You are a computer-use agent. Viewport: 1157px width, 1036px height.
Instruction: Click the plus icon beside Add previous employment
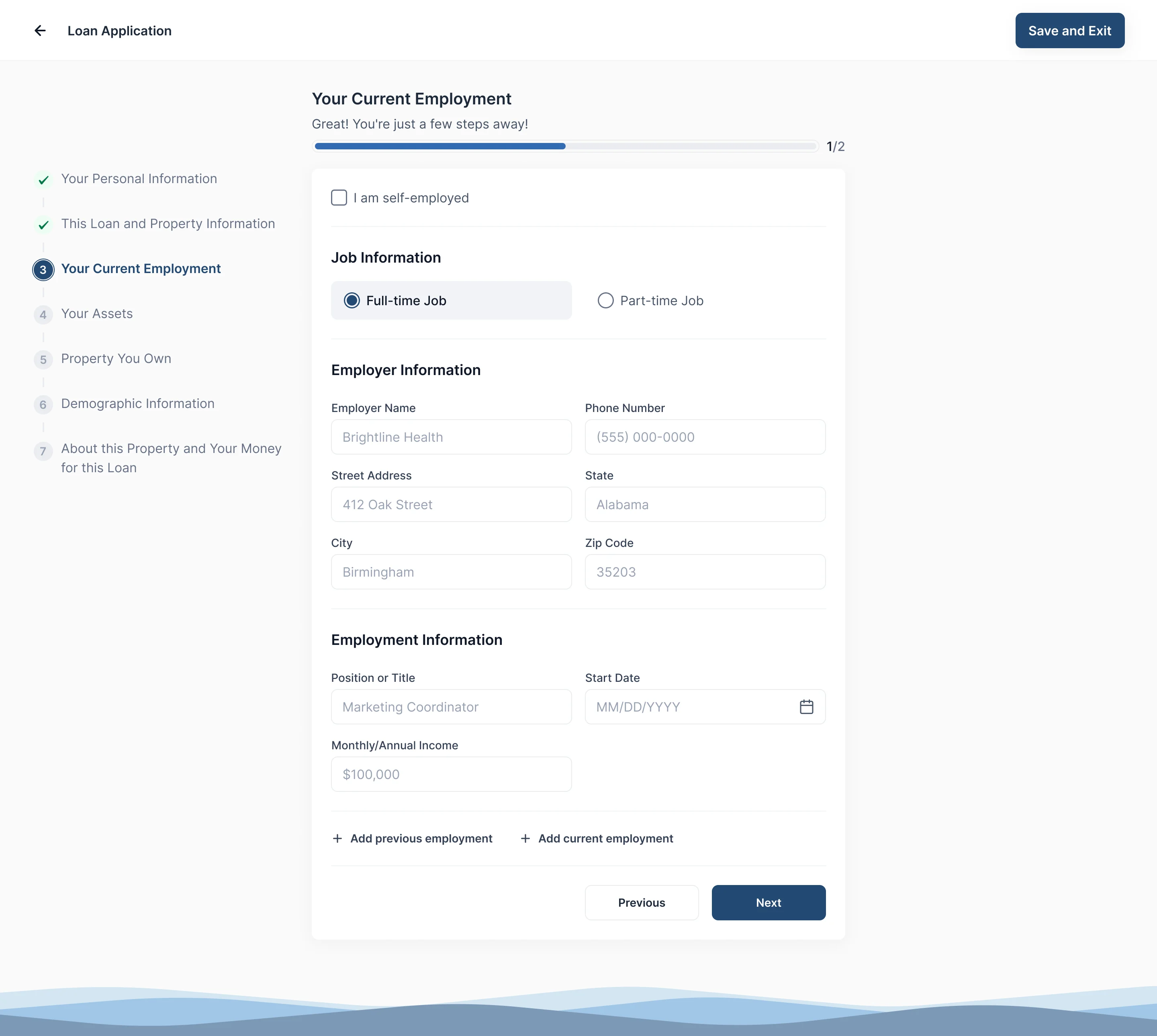337,838
